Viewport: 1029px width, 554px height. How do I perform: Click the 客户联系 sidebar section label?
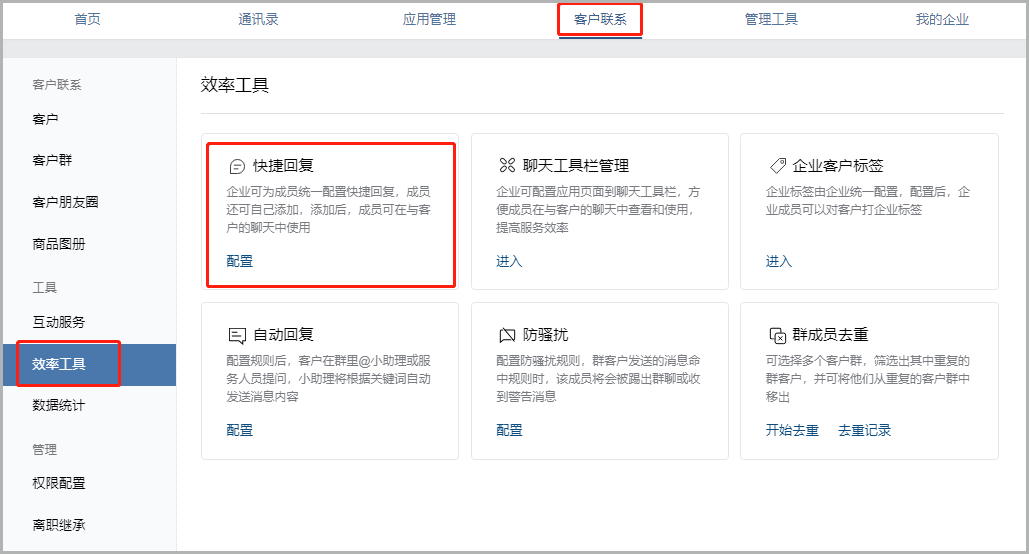click(x=57, y=85)
